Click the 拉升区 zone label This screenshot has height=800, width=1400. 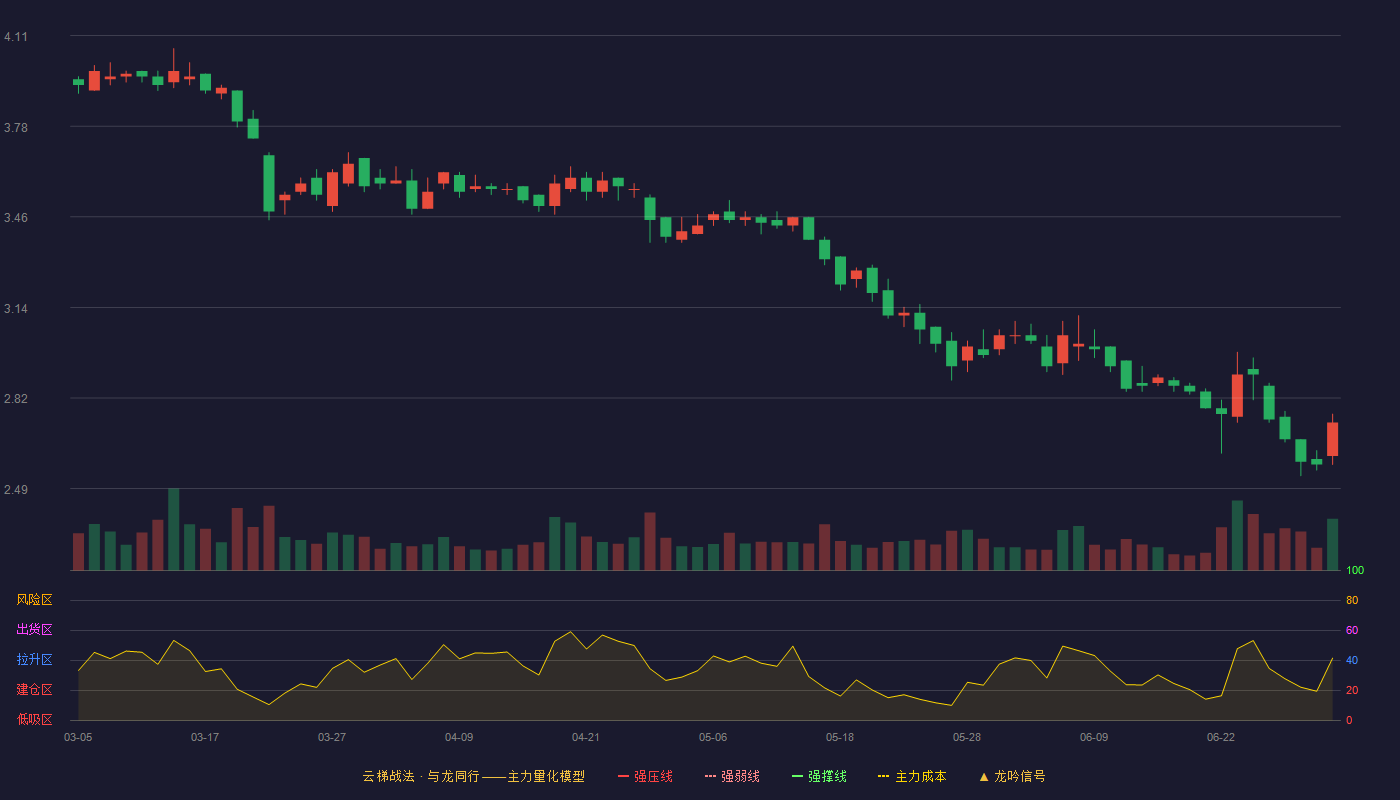[x=34, y=660]
